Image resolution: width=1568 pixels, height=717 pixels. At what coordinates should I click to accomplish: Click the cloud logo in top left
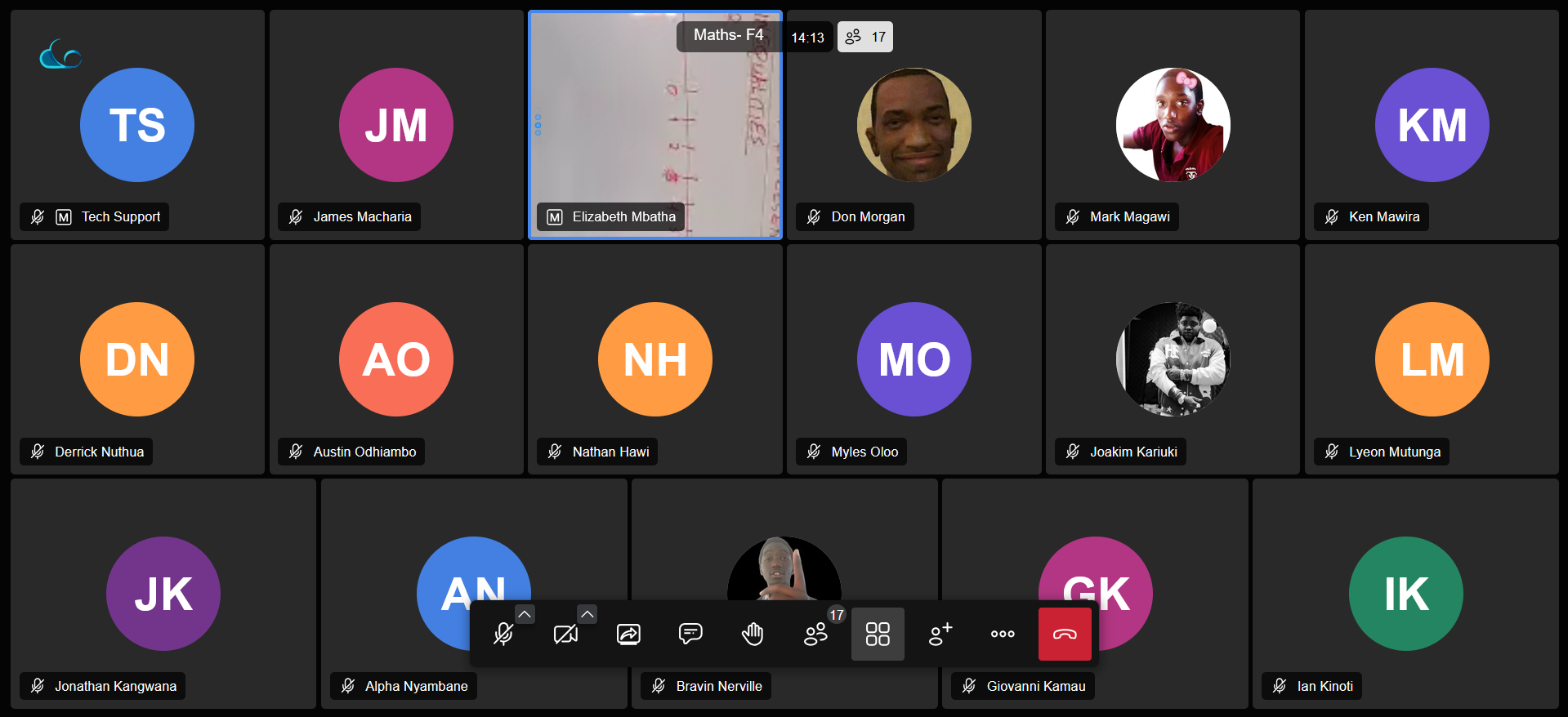pyautogui.click(x=60, y=55)
